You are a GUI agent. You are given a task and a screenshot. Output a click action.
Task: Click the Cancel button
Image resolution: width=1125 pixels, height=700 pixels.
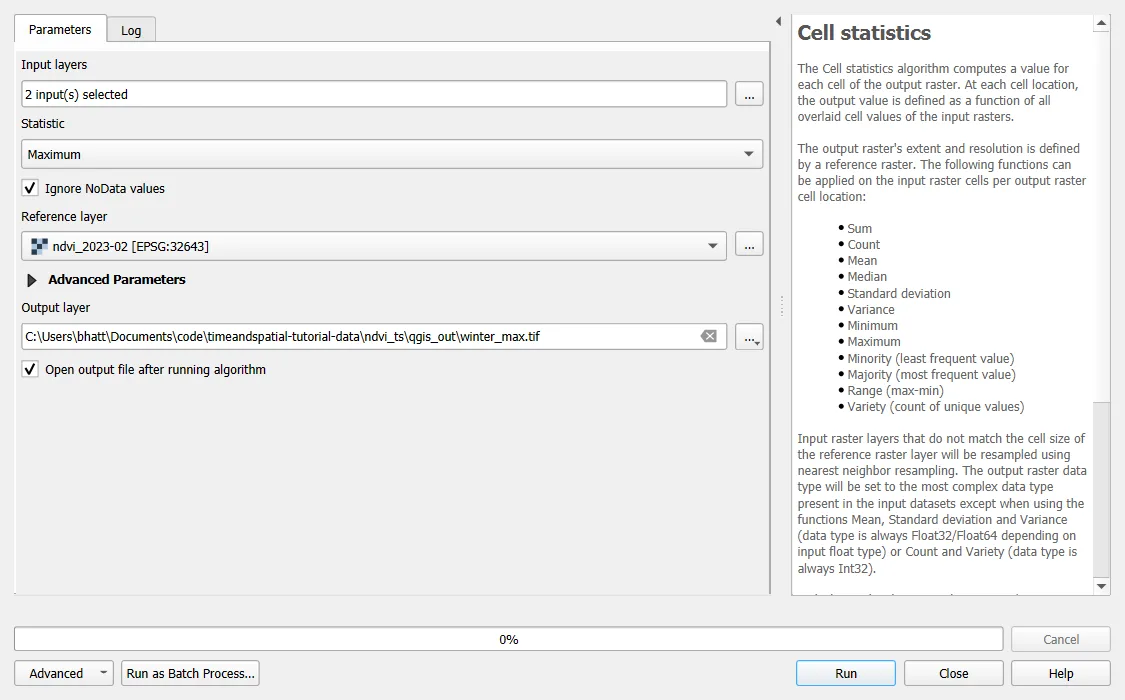1060,639
